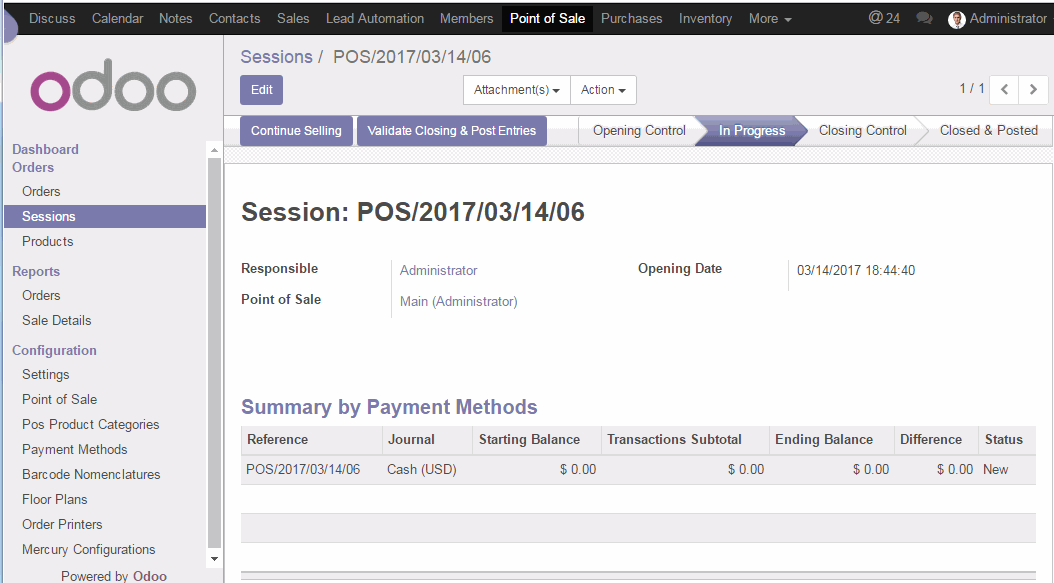The image size is (1054, 583).
Task: Open the chat conversations icon
Action: click(924, 19)
